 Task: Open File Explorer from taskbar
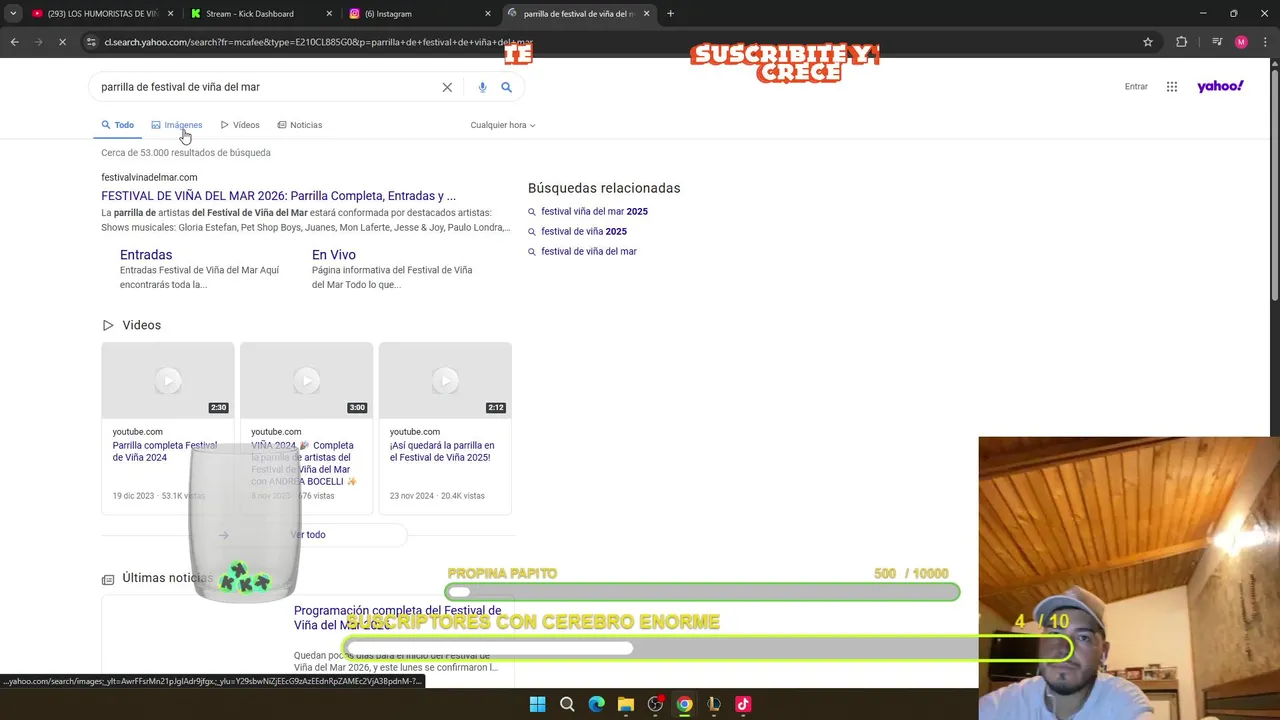tap(626, 704)
